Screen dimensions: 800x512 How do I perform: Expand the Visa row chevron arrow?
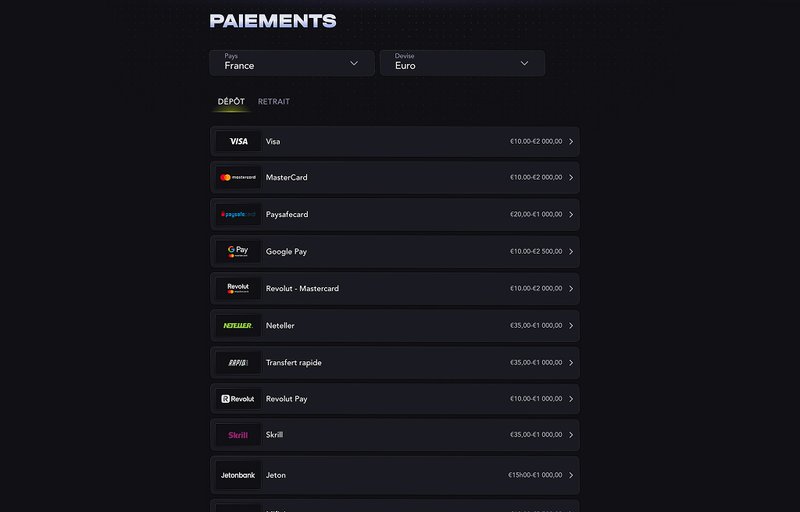coord(571,141)
